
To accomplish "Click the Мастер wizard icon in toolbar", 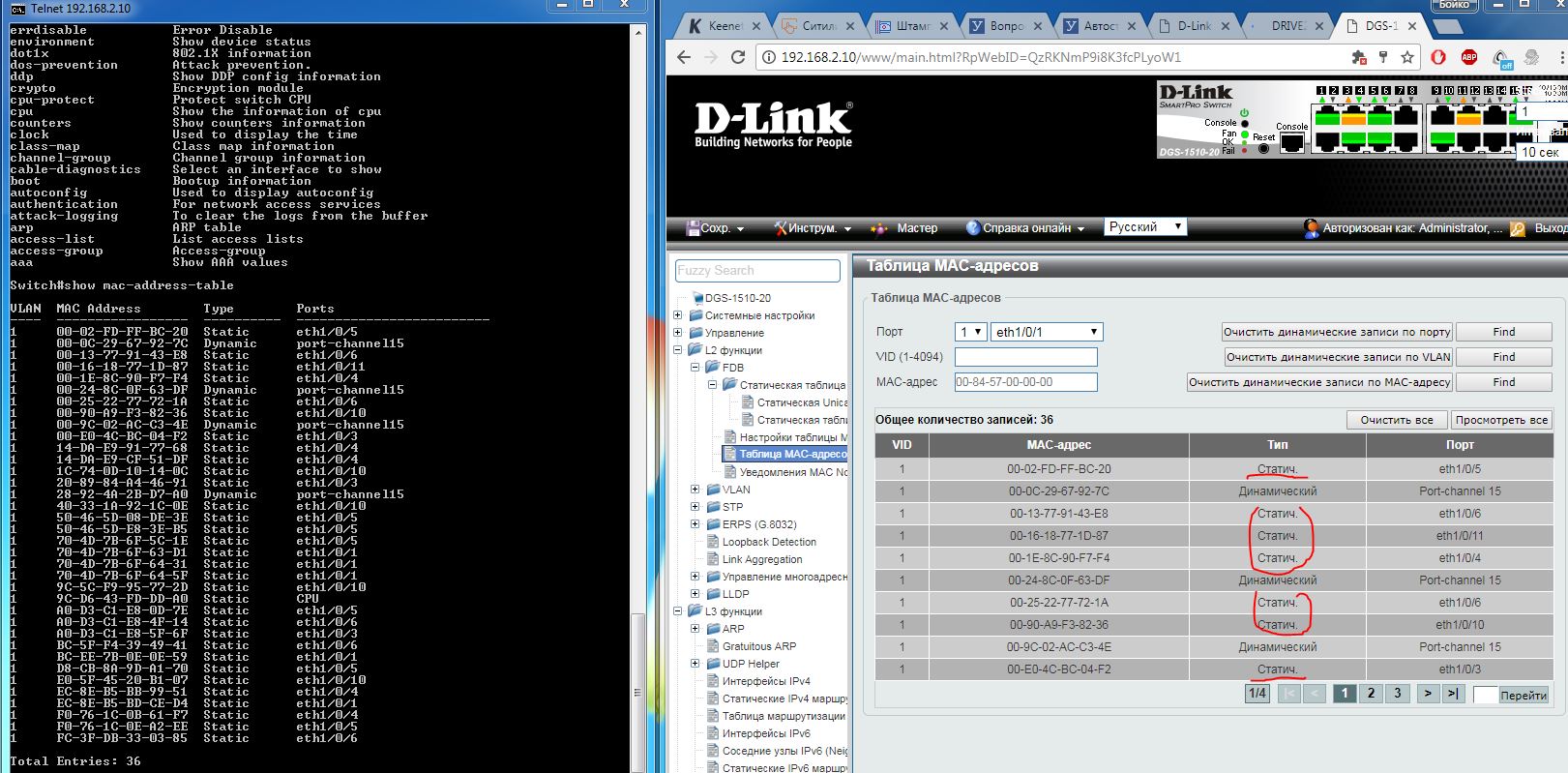I will point(878,228).
